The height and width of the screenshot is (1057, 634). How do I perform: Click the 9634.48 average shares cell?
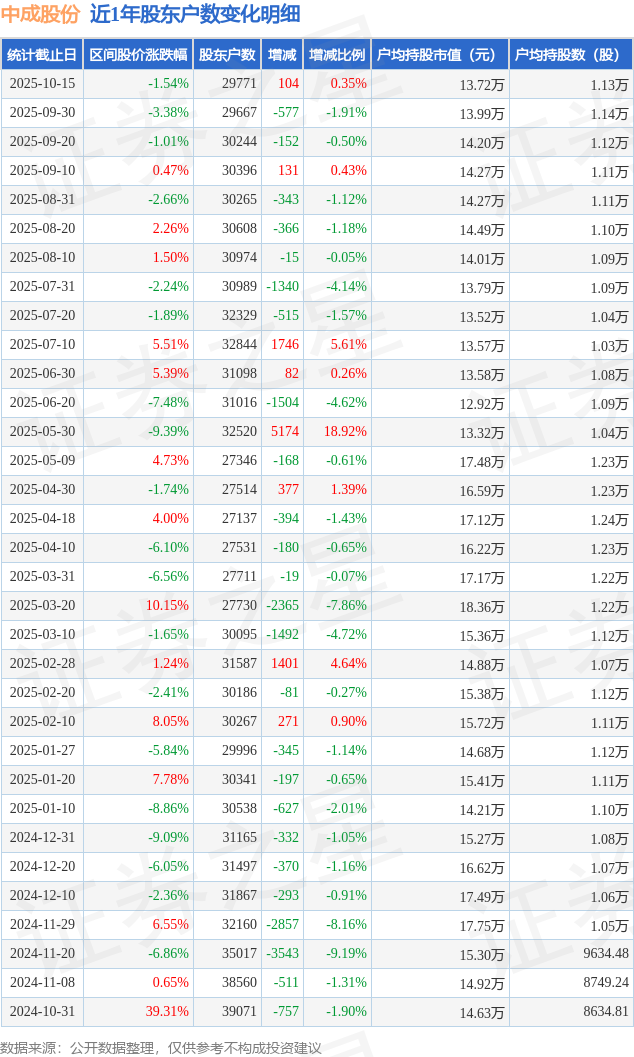[599, 954]
